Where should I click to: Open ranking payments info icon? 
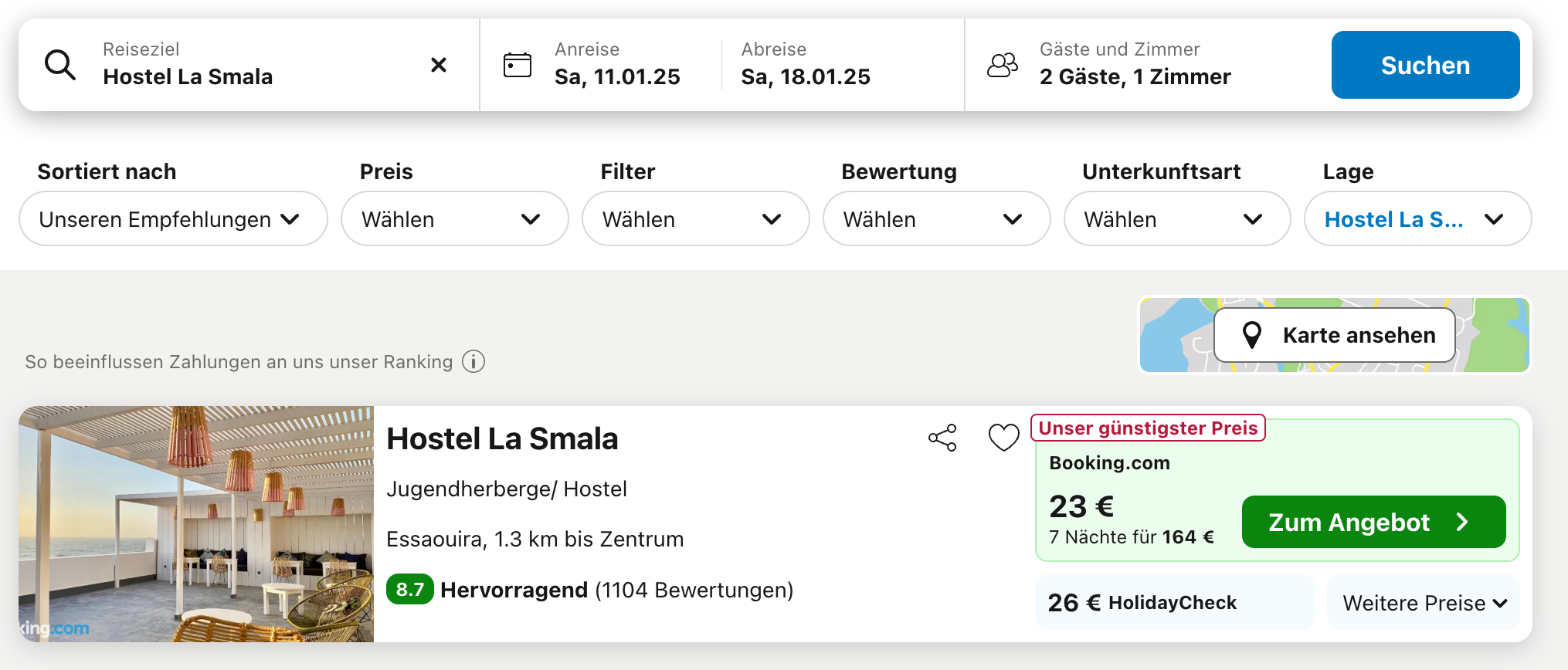473,361
